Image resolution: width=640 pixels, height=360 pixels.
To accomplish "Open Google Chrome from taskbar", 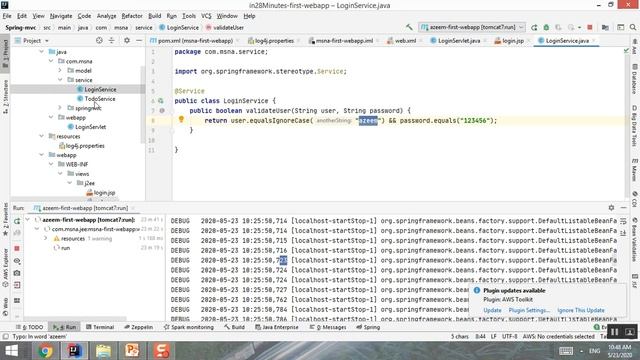I will (x=45, y=351).
